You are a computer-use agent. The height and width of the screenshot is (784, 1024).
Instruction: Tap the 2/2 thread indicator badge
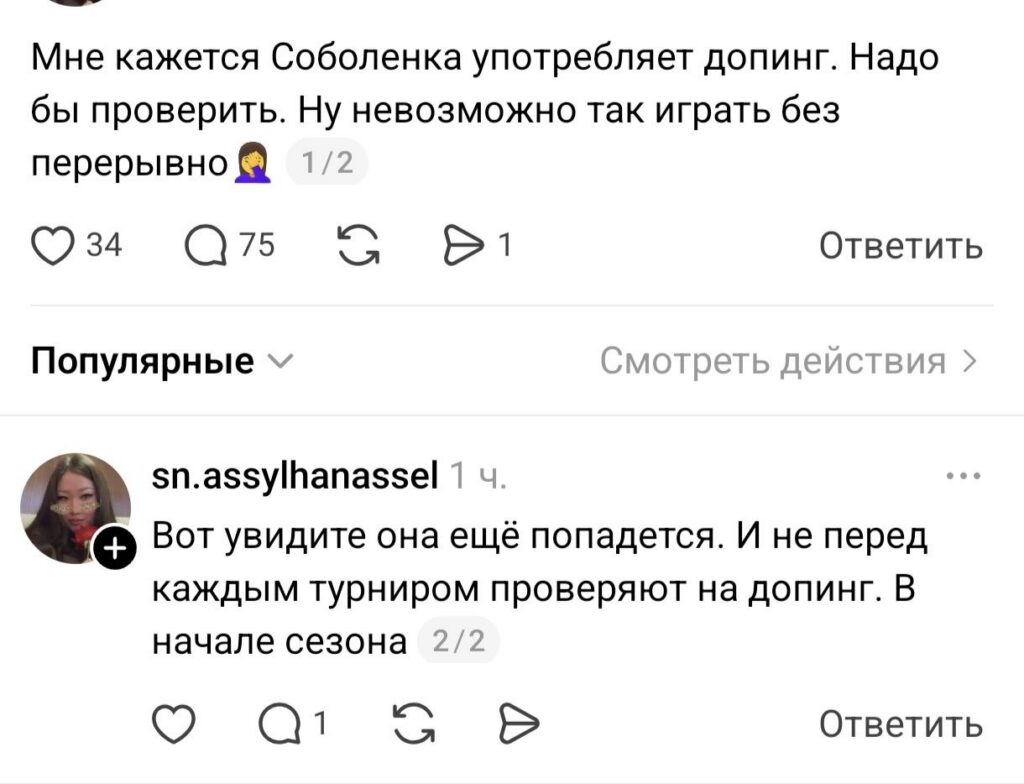(456, 642)
